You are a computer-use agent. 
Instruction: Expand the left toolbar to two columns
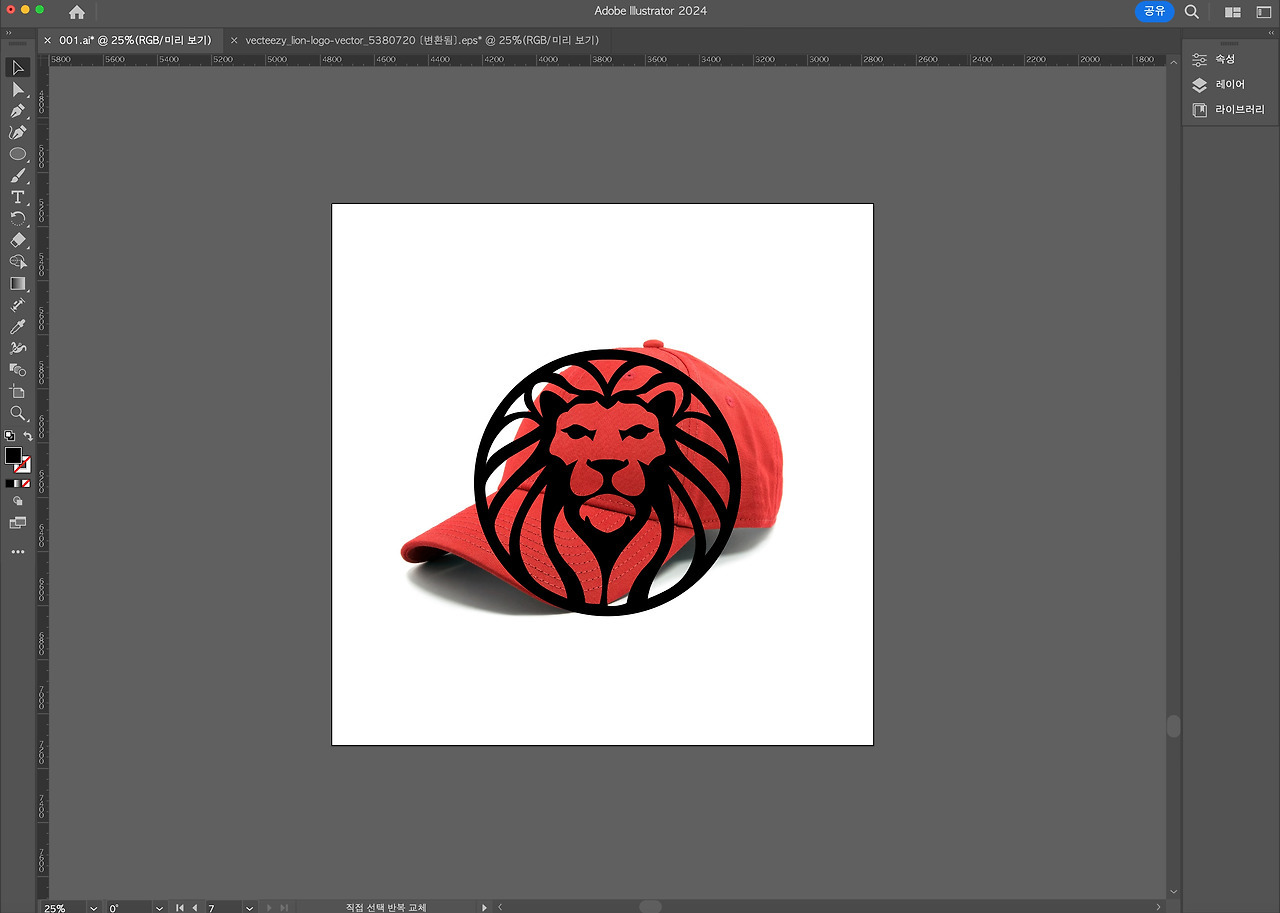click(9, 32)
